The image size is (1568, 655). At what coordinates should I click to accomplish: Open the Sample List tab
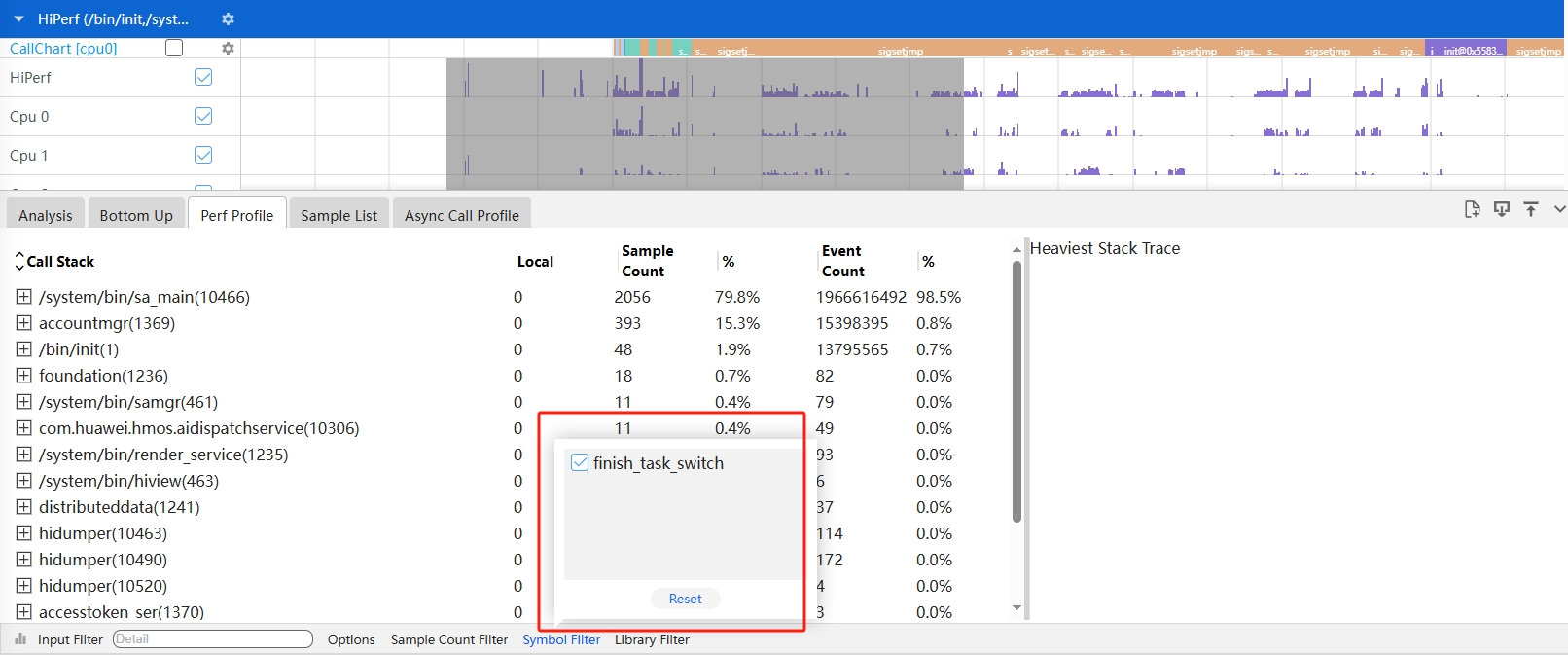coord(339,215)
